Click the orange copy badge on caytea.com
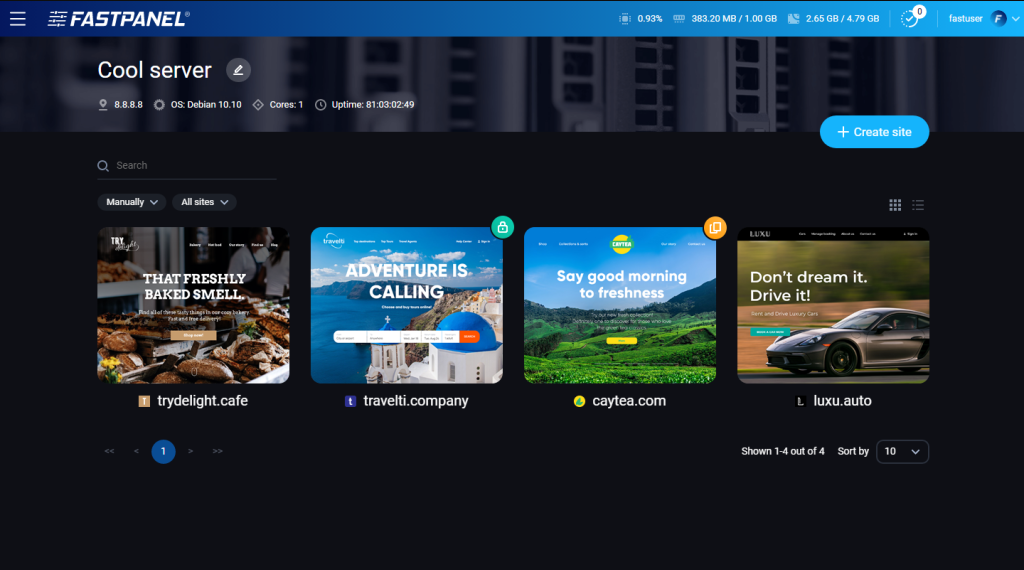This screenshot has width=1024, height=570. coord(715,227)
